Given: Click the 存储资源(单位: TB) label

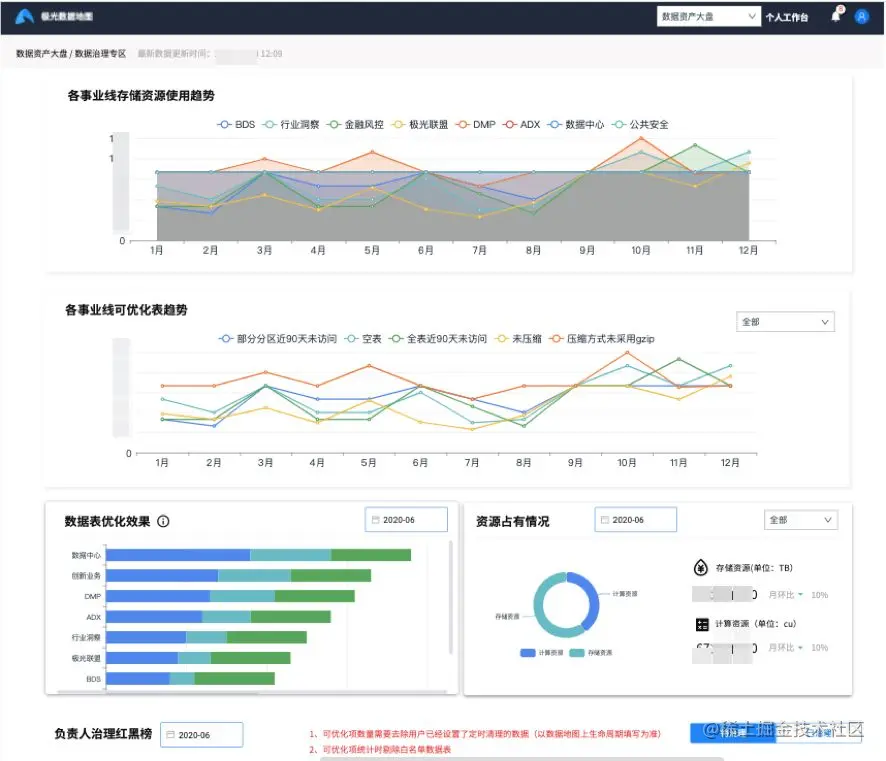Looking at the screenshot, I should click(754, 568).
